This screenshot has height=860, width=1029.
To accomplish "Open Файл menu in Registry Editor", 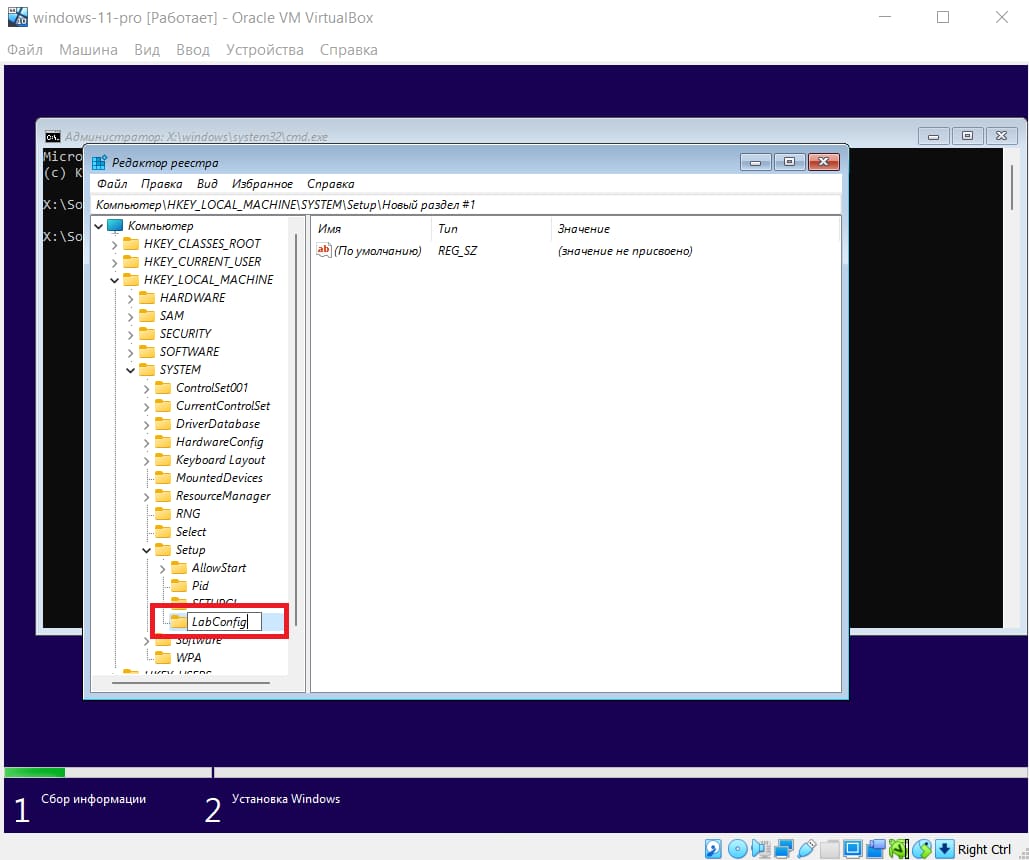I will click(112, 184).
